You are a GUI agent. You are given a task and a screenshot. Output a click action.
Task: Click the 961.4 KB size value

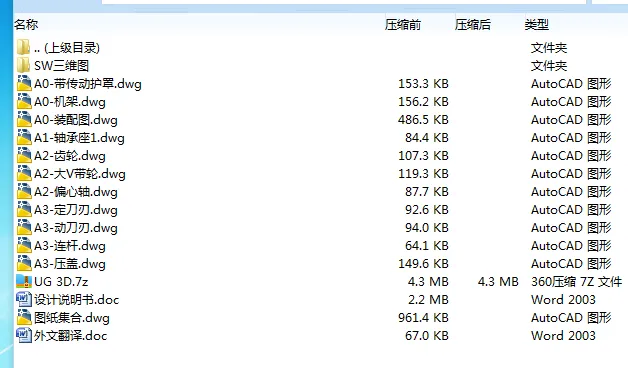pyautogui.click(x=423, y=318)
